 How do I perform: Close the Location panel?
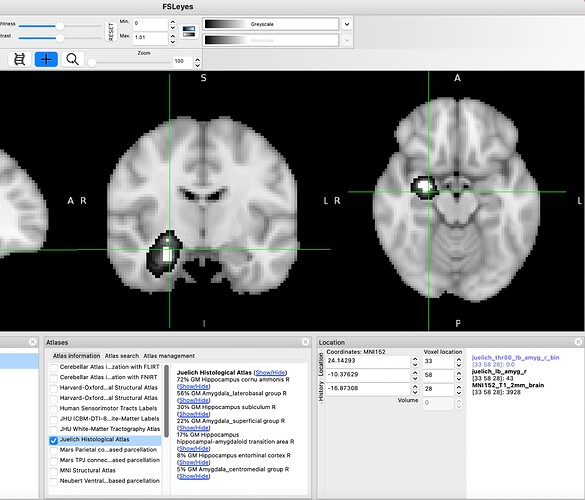point(578,342)
